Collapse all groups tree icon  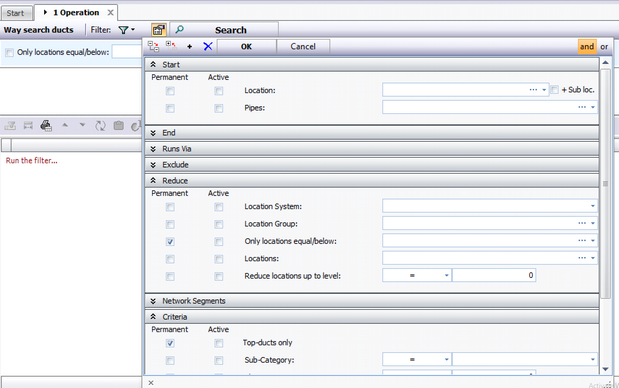pos(153,47)
